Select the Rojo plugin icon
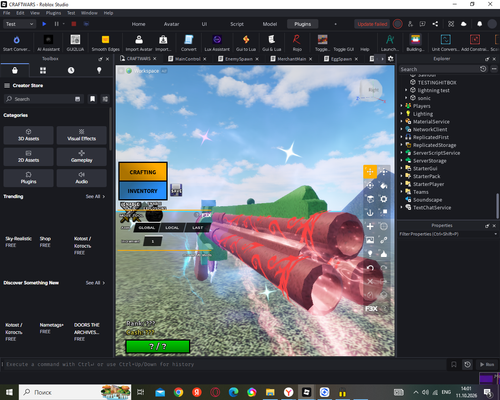The width and height of the screenshot is (500, 400). click(297, 43)
